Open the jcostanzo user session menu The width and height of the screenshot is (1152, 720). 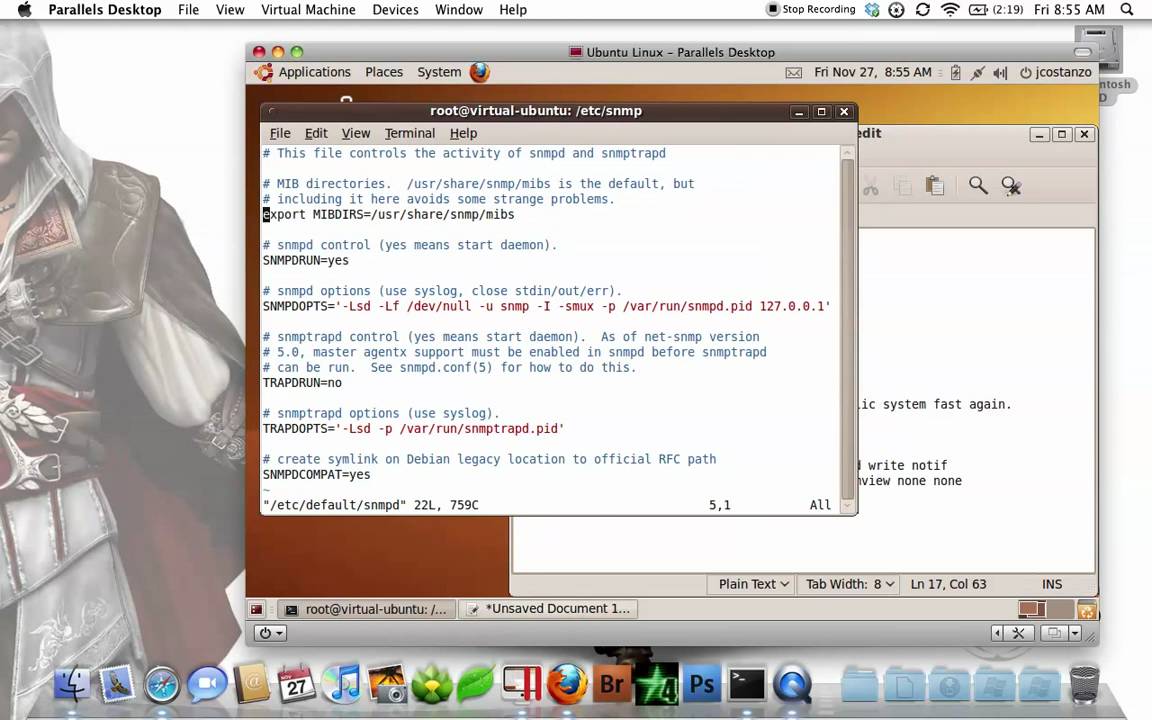click(1056, 72)
